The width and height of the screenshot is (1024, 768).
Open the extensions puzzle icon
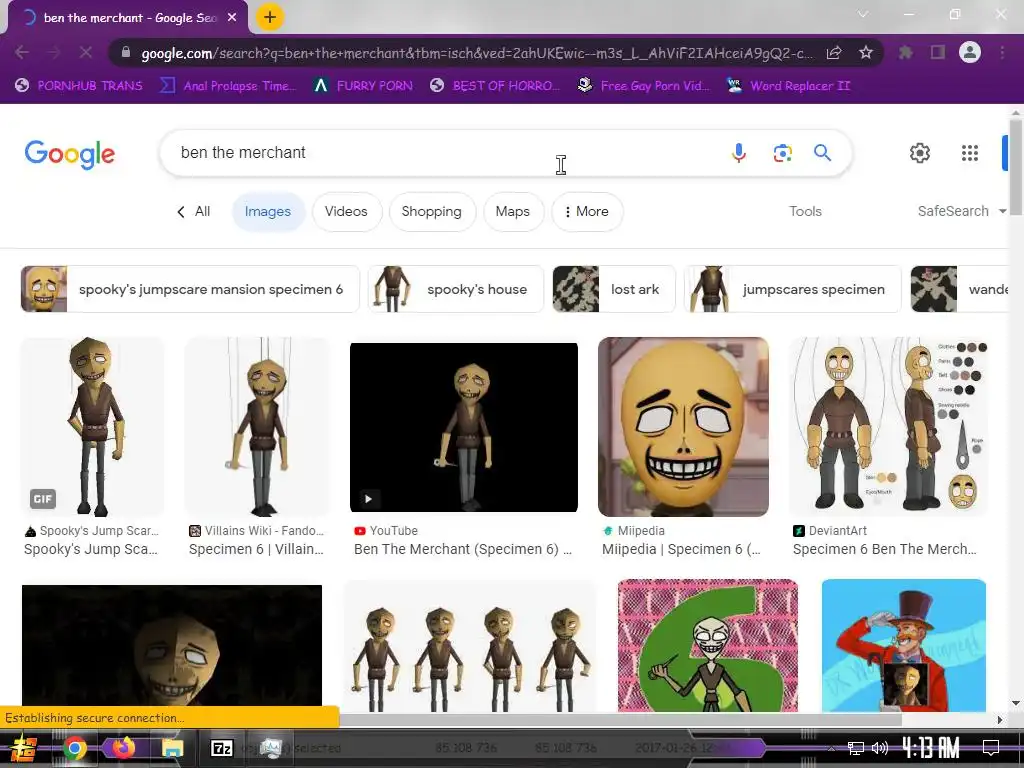click(906, 52)
